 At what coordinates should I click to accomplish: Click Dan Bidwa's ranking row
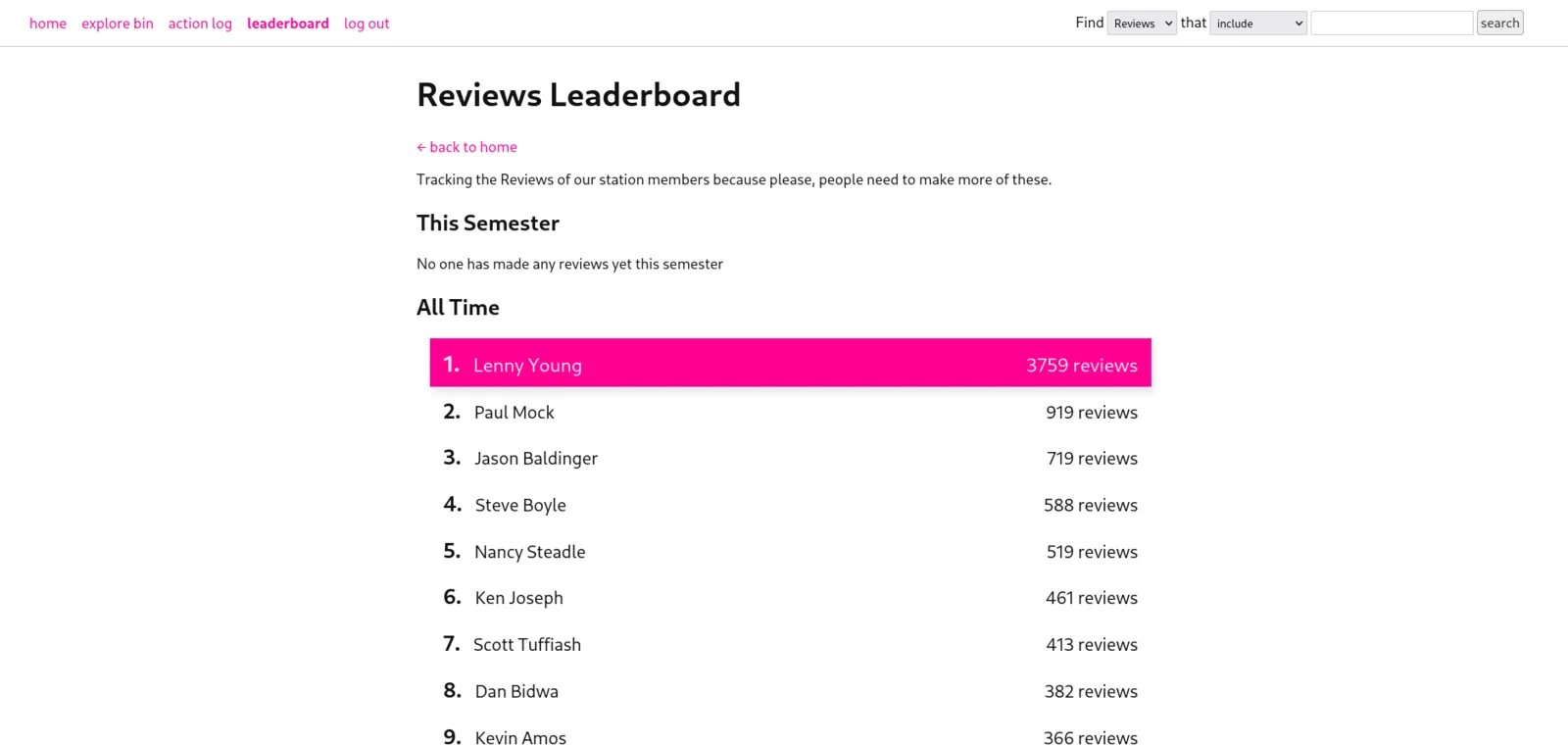tap(791, 691)
